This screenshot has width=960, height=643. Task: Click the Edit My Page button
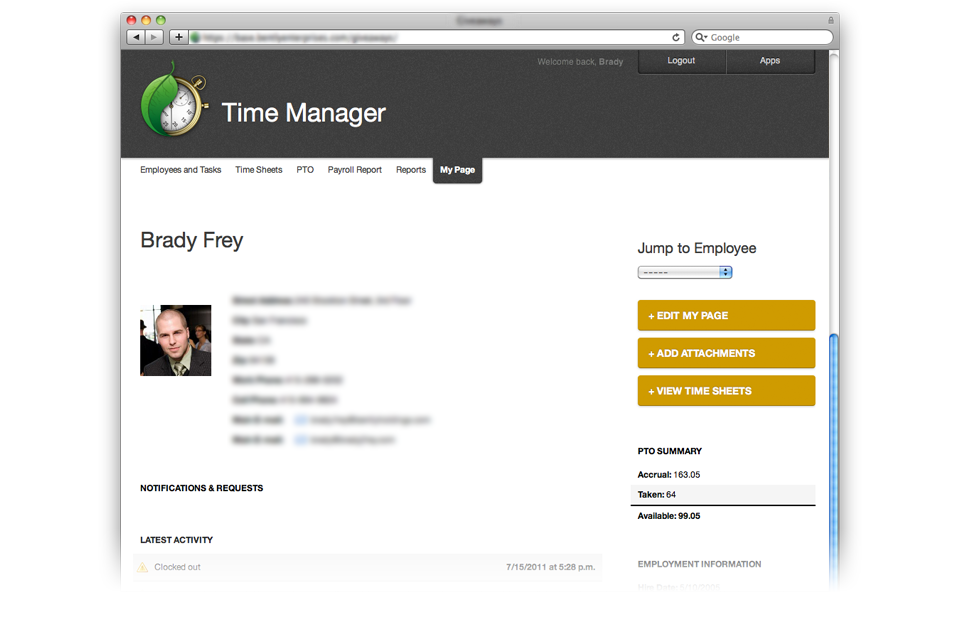(x=726, y=316)
